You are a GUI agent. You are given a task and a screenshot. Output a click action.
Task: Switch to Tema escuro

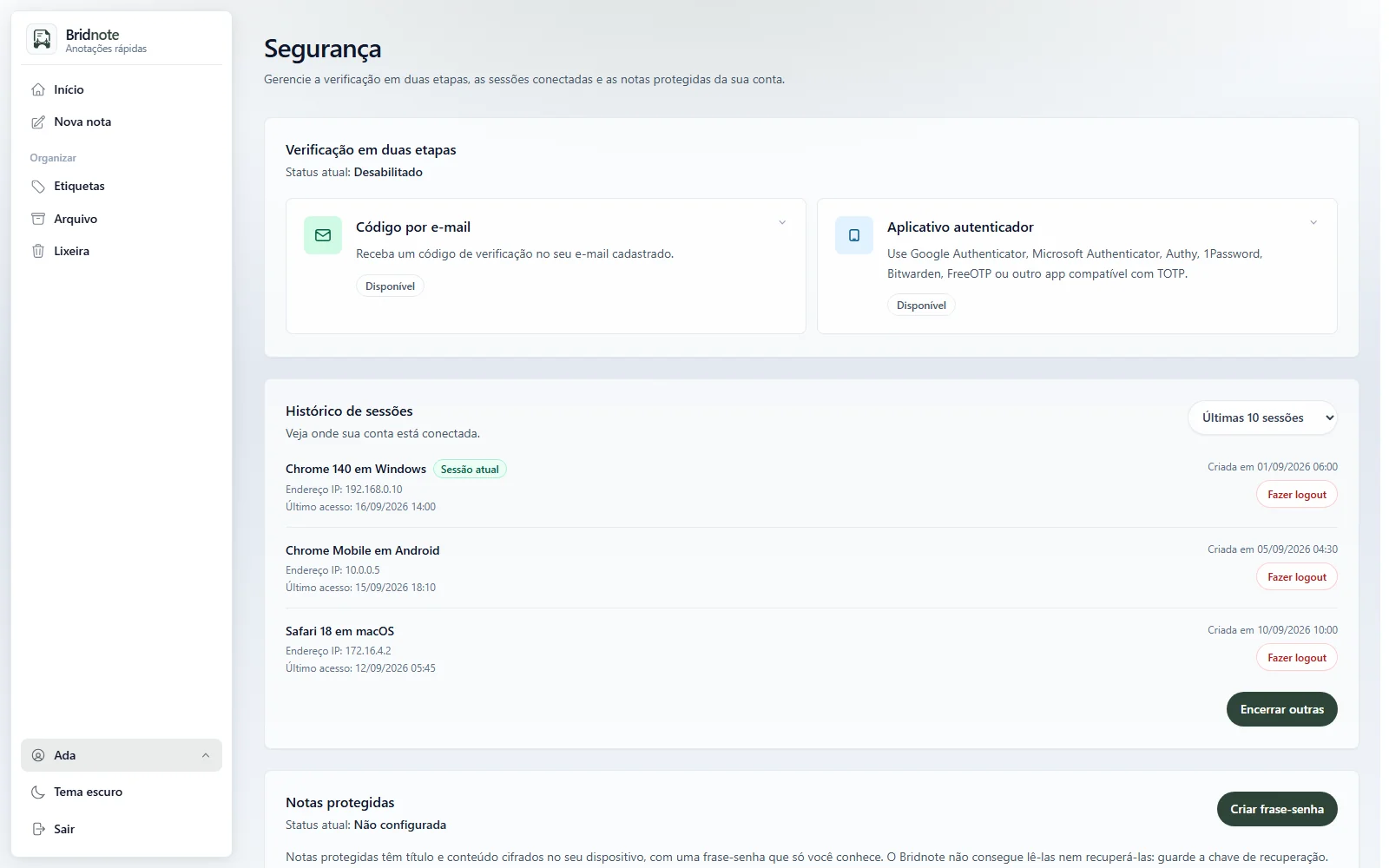coord(122,792)
